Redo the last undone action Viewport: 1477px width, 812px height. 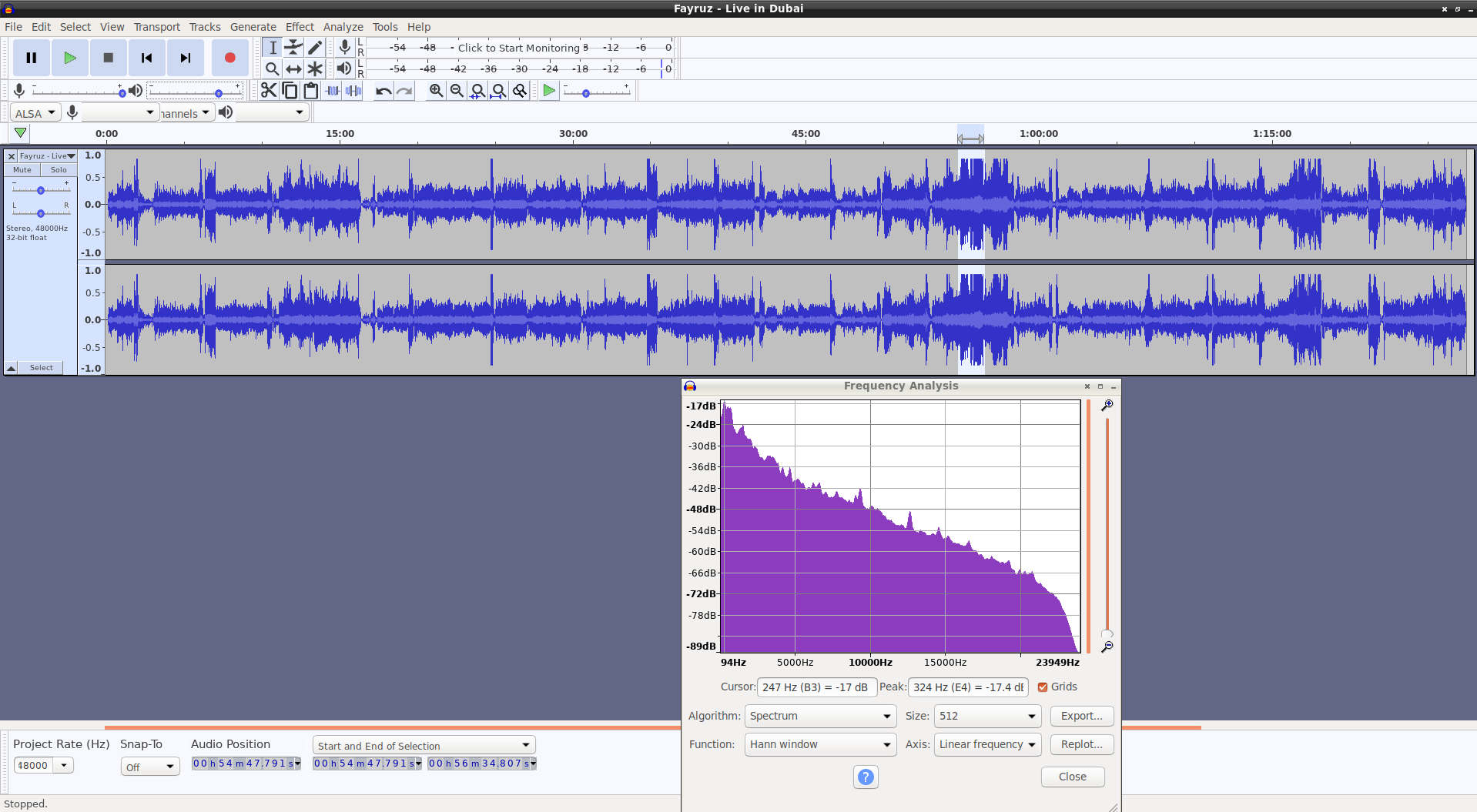pos(404,91)
